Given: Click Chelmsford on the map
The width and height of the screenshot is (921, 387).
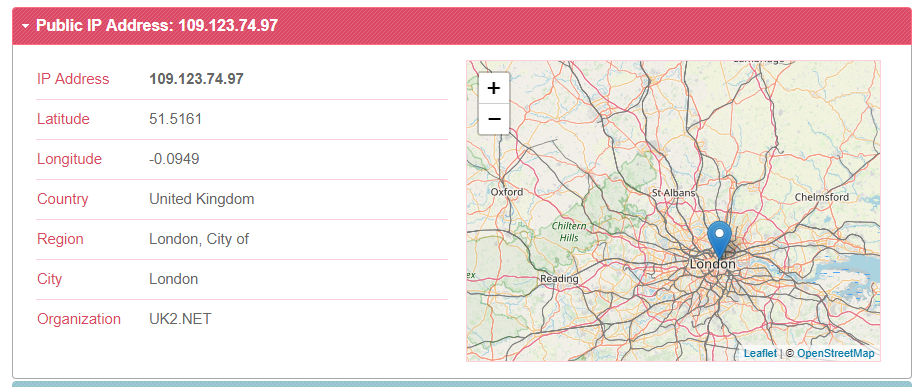Looking at the screenshot, I should click(x=821, y=197).
